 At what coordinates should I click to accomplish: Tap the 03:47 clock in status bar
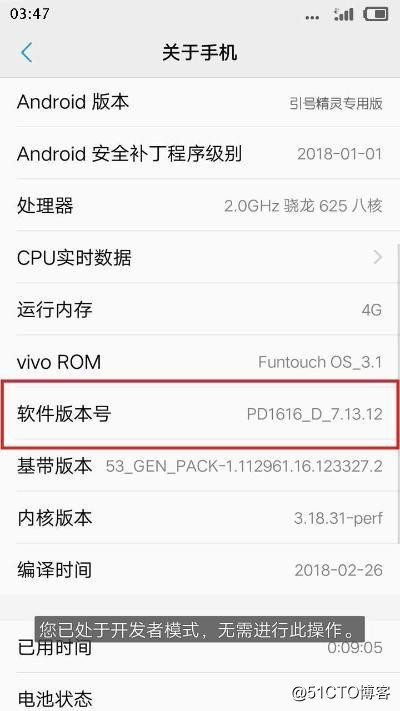29,14
